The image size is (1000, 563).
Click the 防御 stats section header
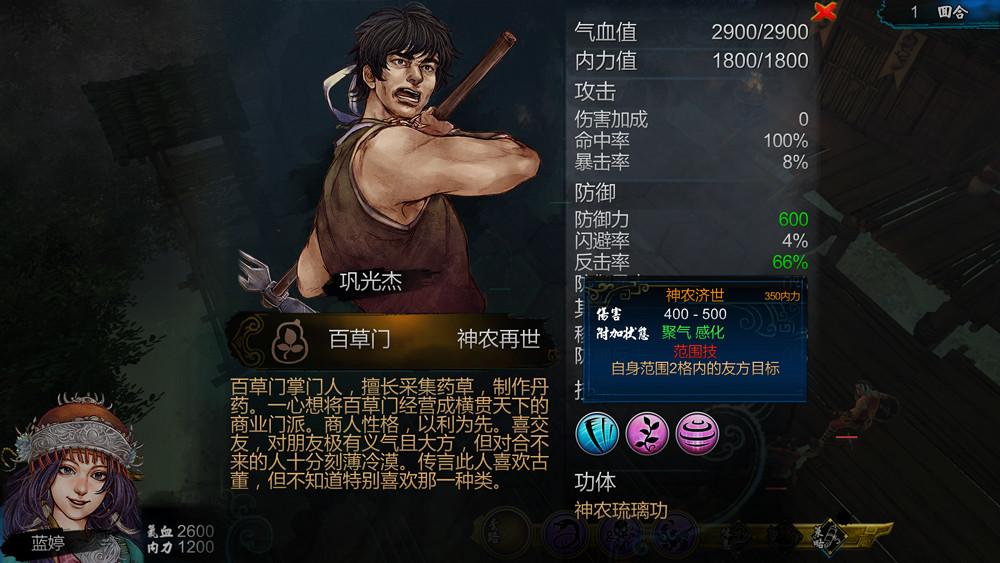tap(595, 192)
